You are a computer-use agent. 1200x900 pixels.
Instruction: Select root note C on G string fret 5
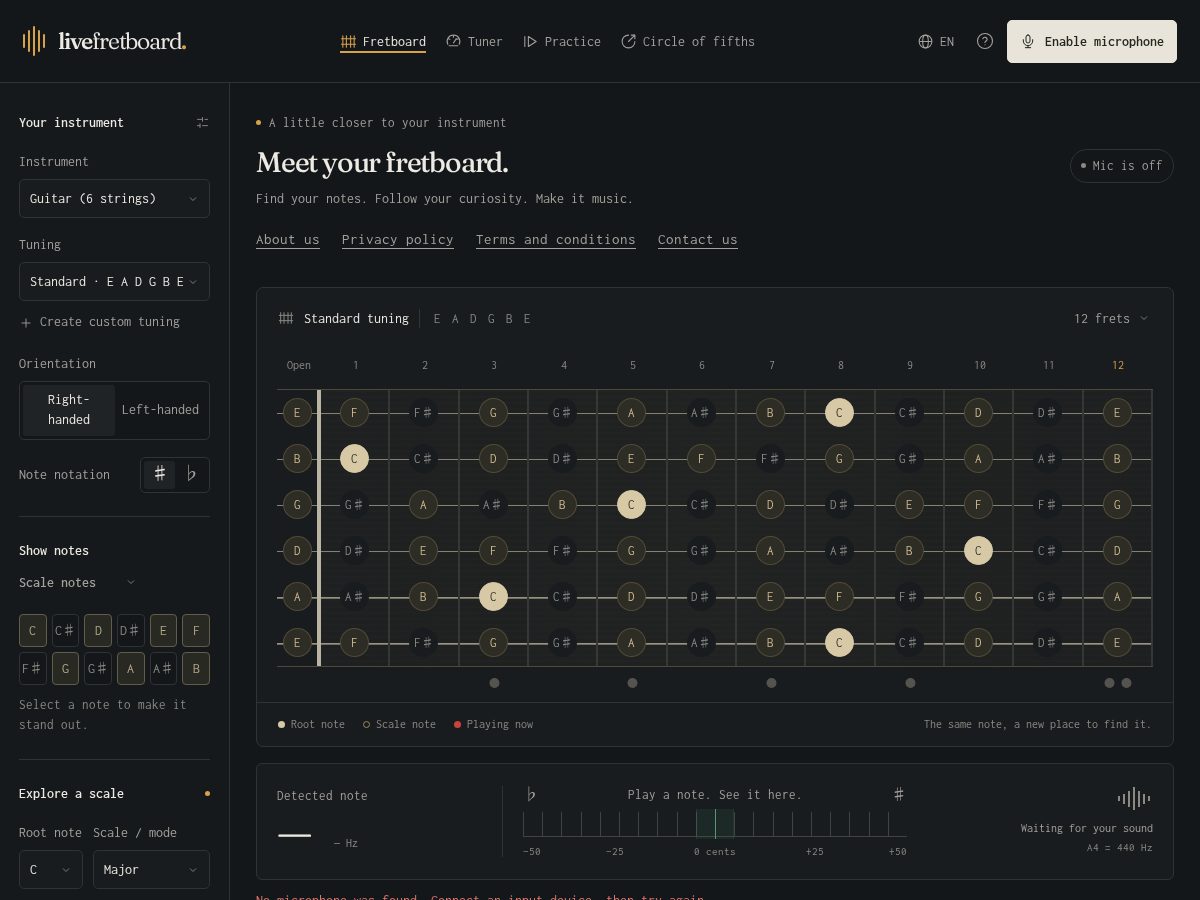631,504
